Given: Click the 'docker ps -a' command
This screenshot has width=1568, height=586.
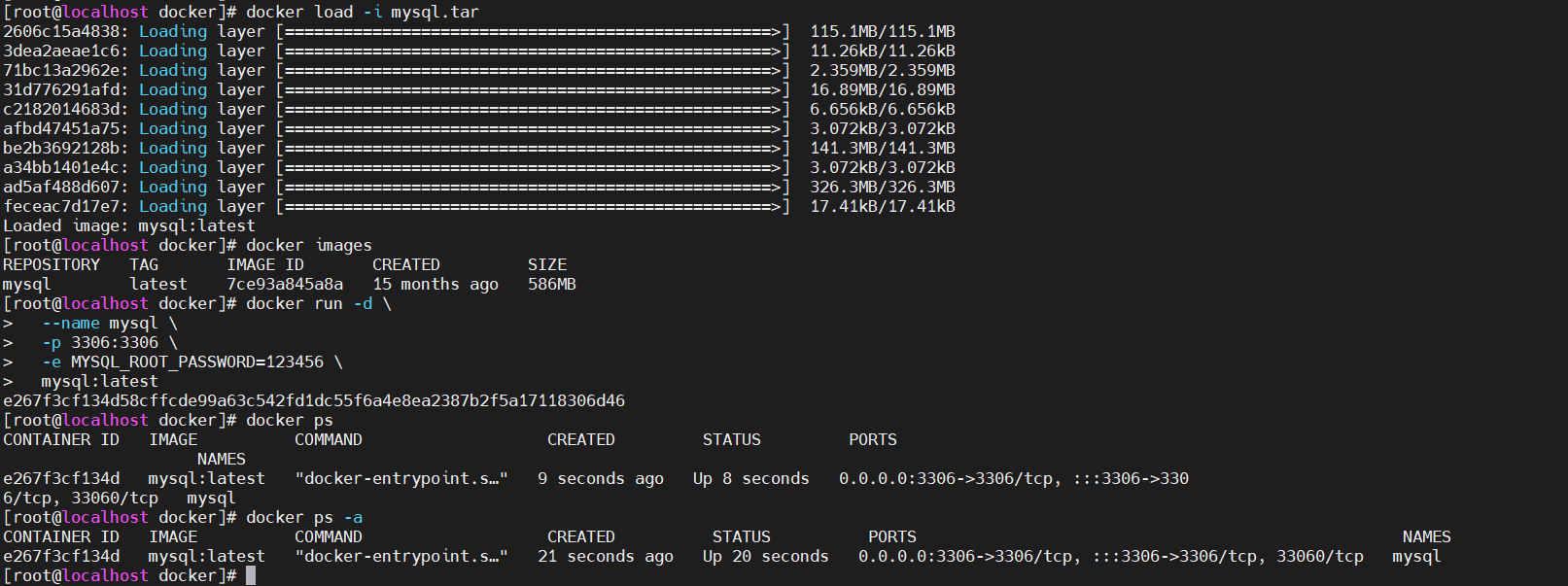Looking at the screenshot, I should 304,517.
